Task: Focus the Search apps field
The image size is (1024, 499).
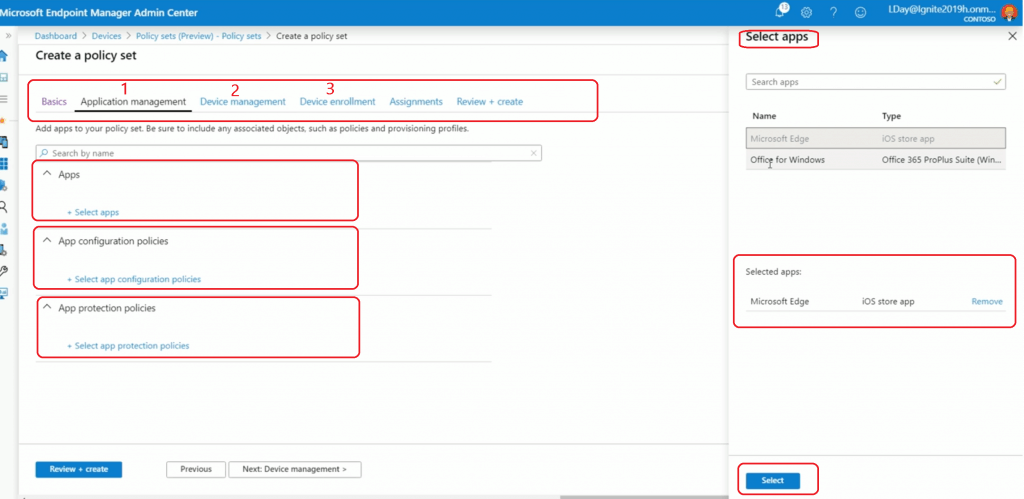Action: coord(875,82)
